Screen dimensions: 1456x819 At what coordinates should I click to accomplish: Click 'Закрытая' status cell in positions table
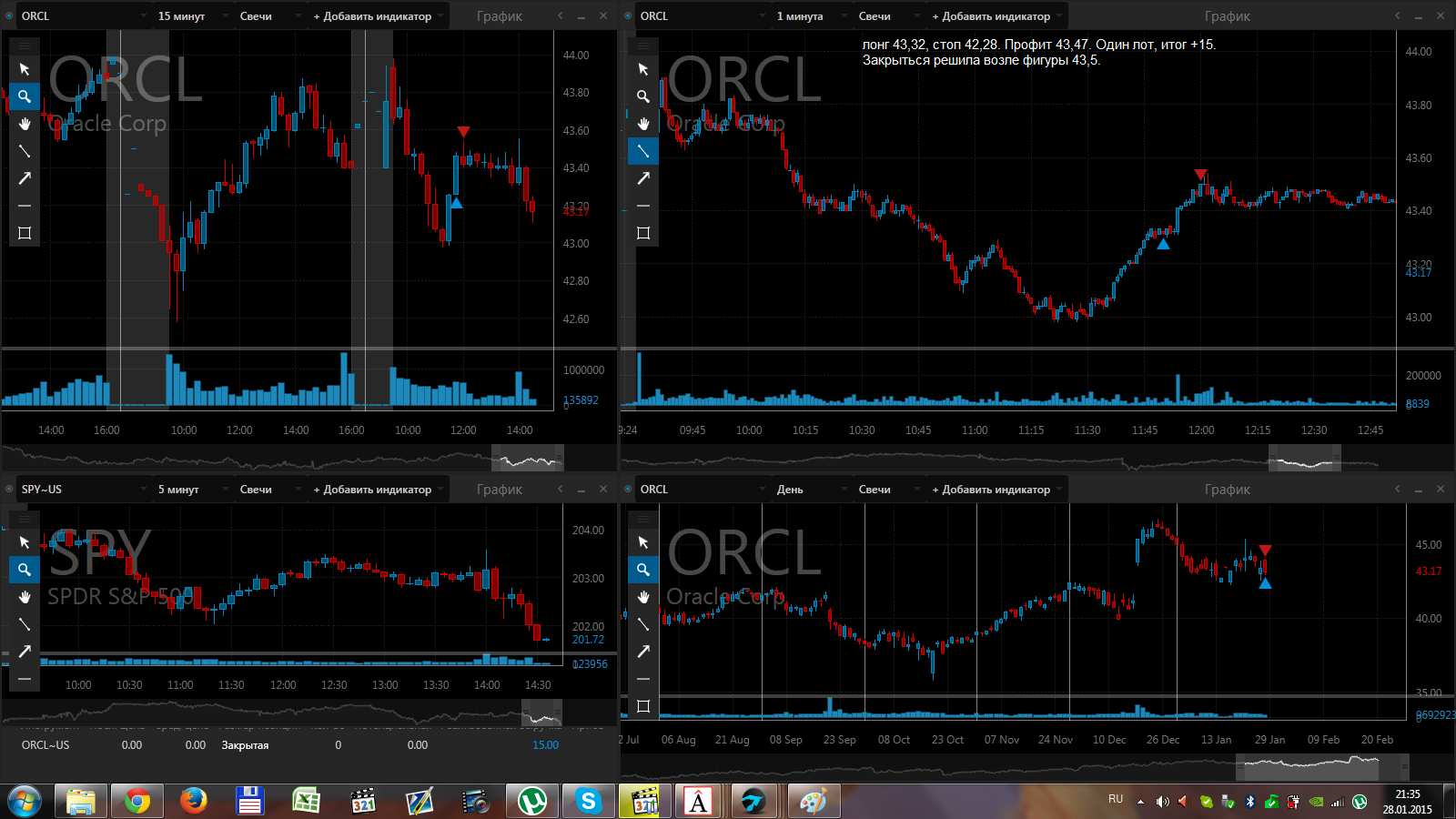click(245, 745)
